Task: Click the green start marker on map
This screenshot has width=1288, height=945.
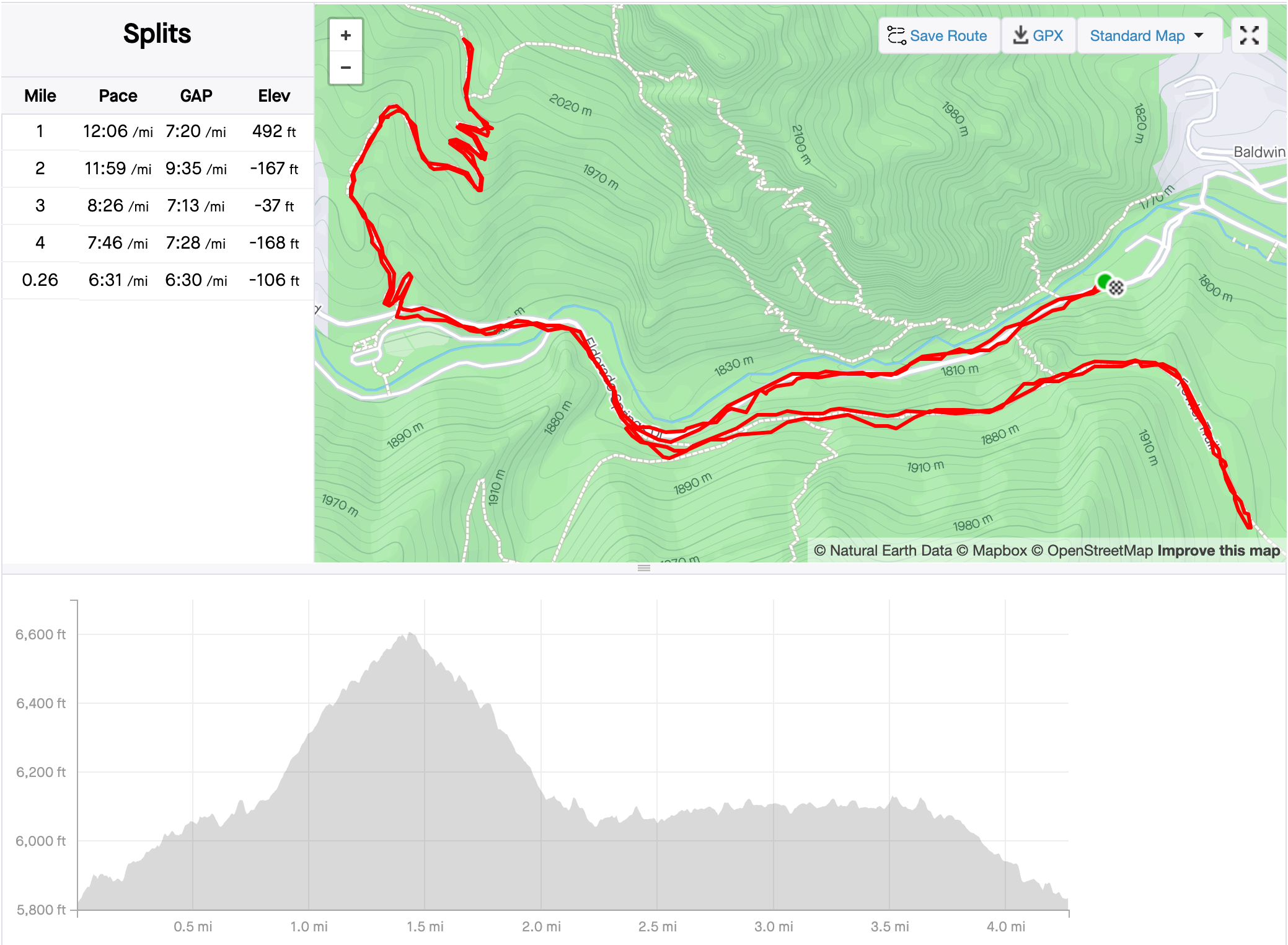Action: 1103,282
